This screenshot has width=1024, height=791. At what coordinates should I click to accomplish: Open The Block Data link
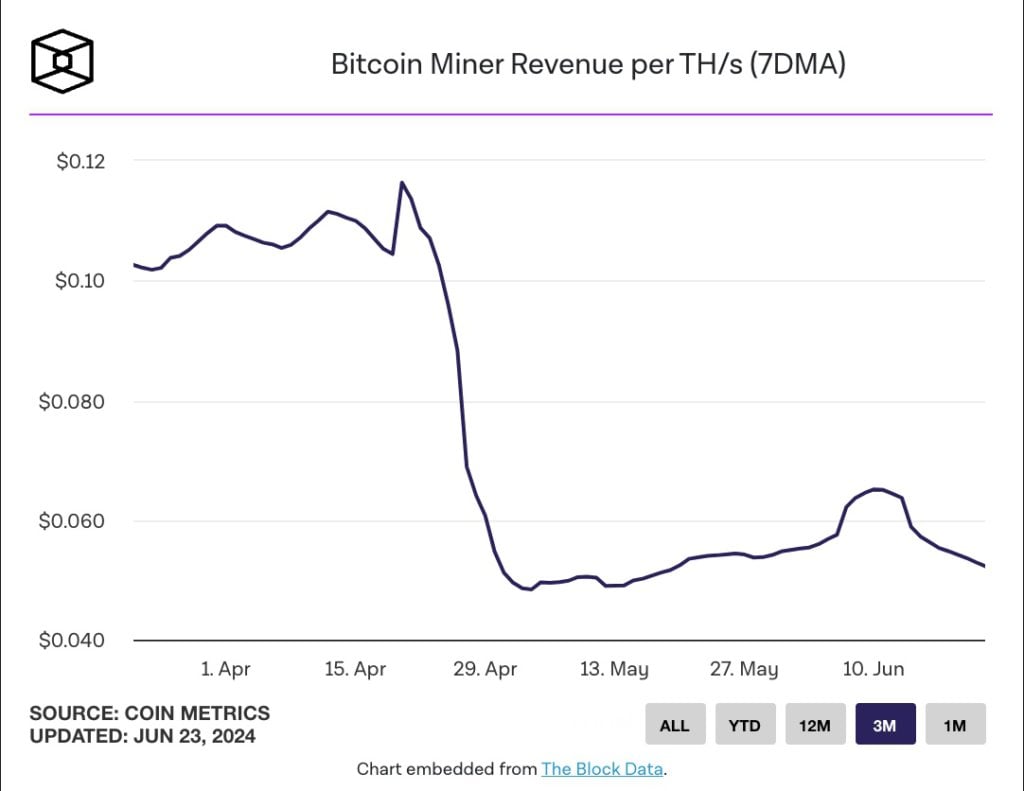[602, 769]
